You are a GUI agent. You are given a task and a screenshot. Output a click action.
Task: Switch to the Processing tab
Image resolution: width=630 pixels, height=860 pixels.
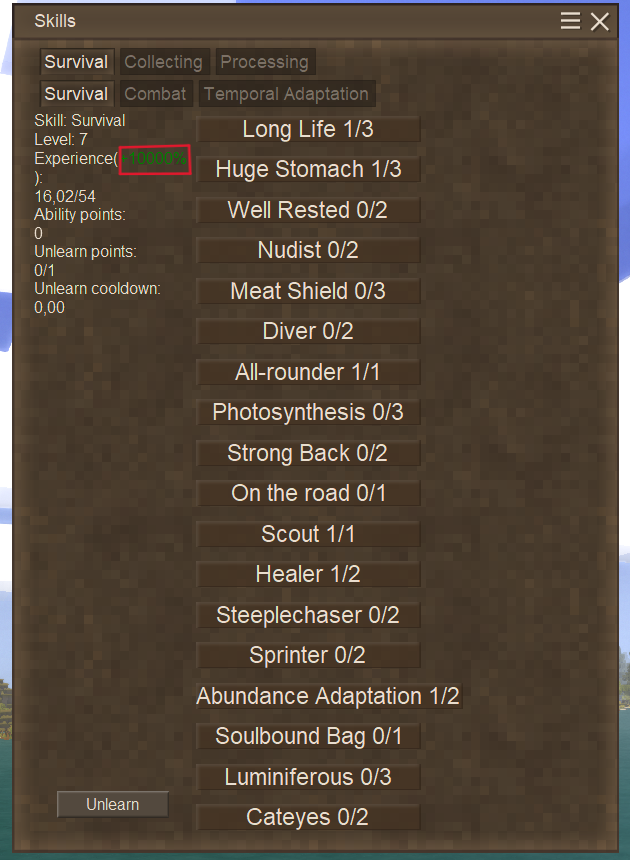(265, 61)
